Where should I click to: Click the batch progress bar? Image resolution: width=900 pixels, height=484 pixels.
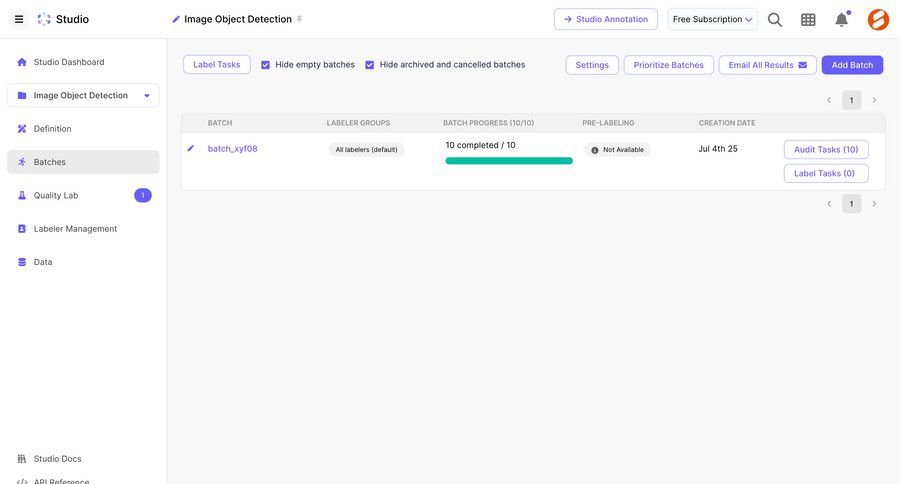click(x=509, y=161)
